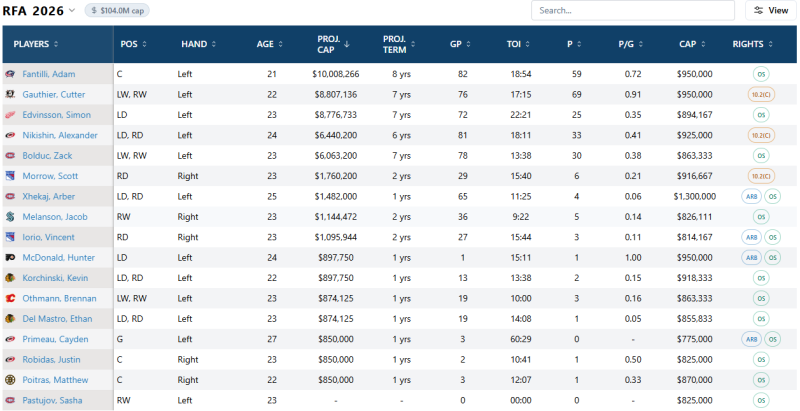Click the Bruins logo beside Poitras, Matthew
Image resolution: width=800 pixels, height=411 pixels.
10,380
